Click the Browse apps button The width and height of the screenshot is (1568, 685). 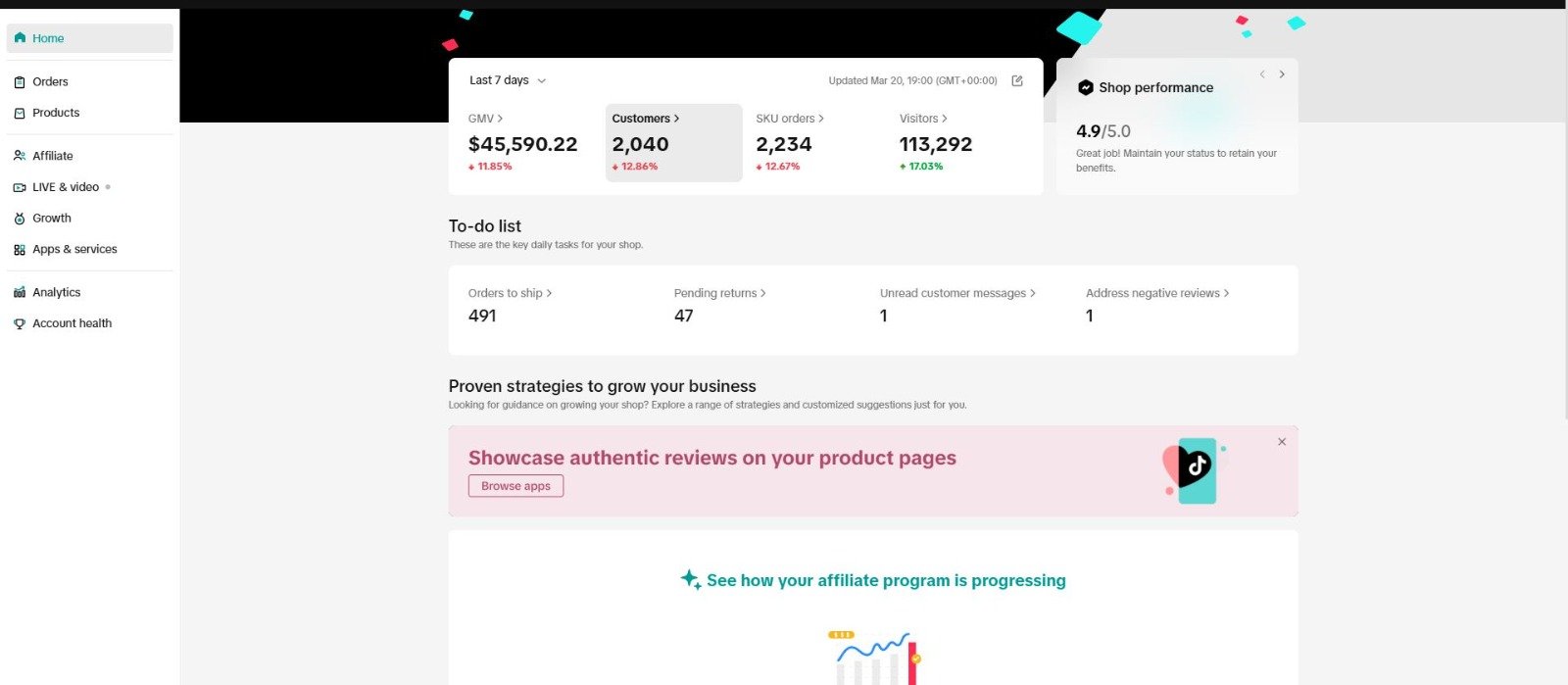click(515, 486)
